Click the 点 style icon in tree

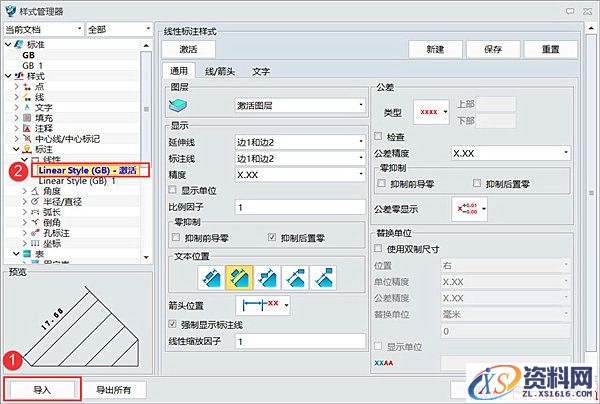tap(27, 87)
